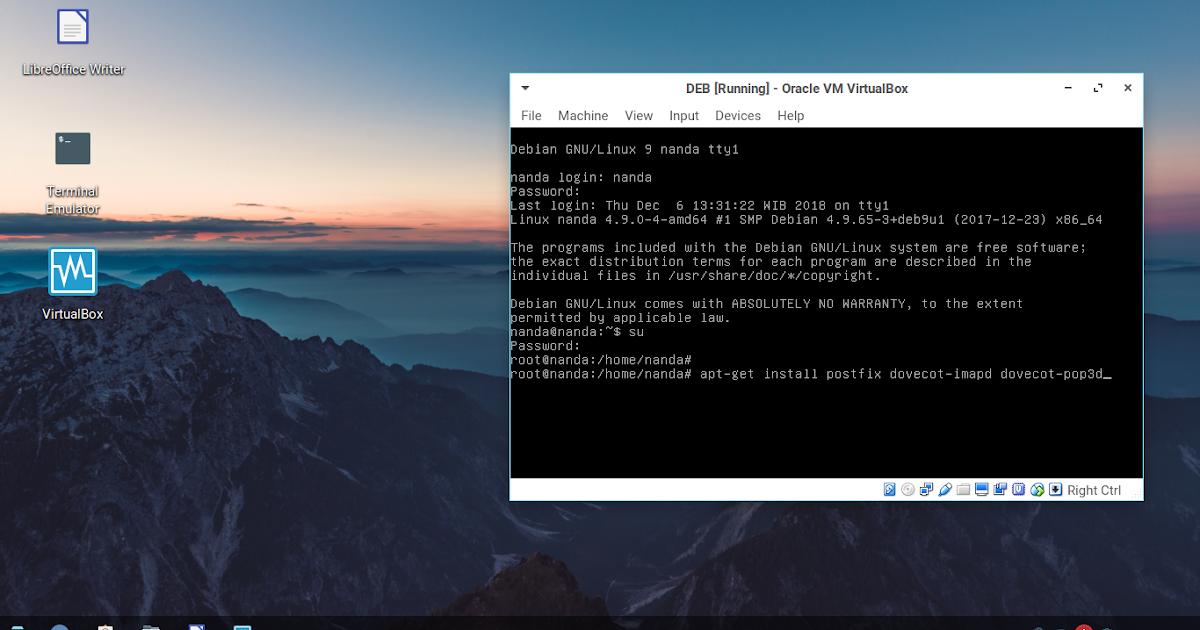Open the network adapter status icon
This screenshot has width=1200, height=630.
tap(926, 490)
